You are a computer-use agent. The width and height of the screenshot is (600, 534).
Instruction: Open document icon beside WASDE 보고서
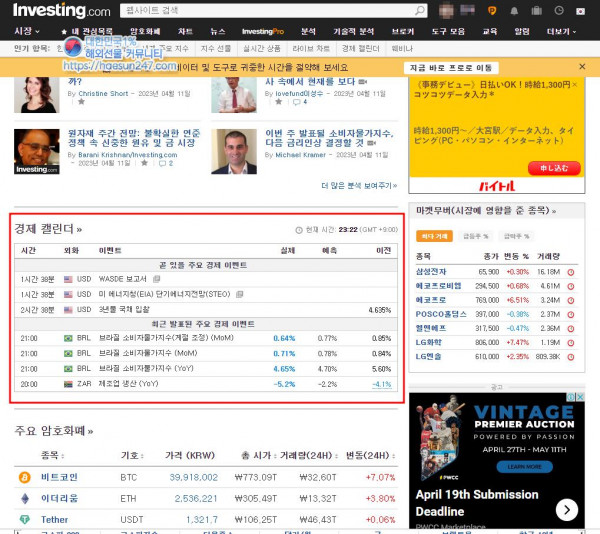point(157,279)
